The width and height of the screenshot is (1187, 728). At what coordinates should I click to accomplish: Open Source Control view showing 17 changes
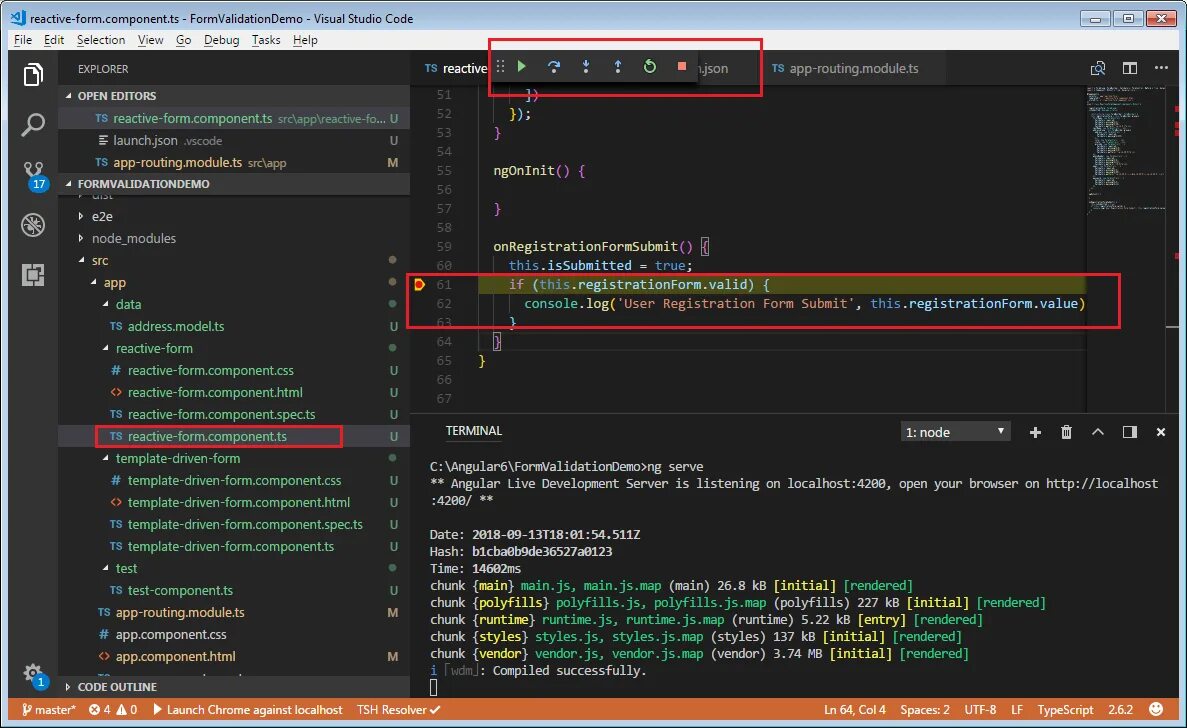[x=33, y=168]
